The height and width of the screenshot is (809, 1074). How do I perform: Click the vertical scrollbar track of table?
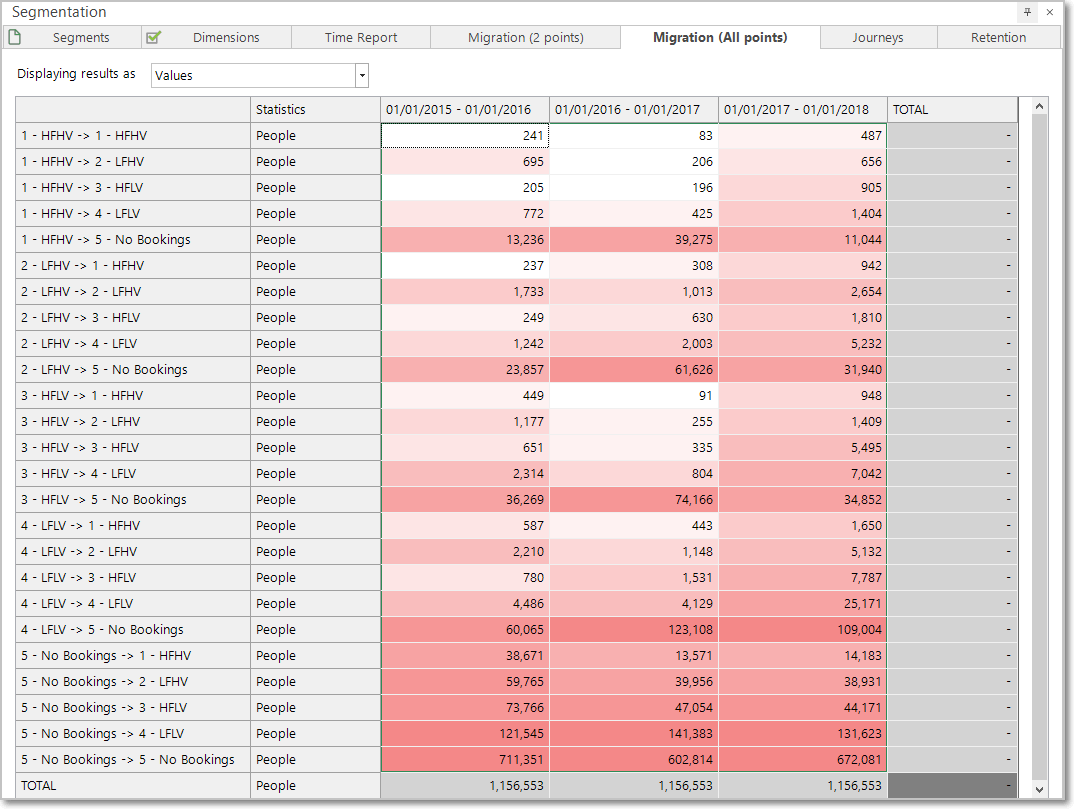click(x=1039, y=445)
